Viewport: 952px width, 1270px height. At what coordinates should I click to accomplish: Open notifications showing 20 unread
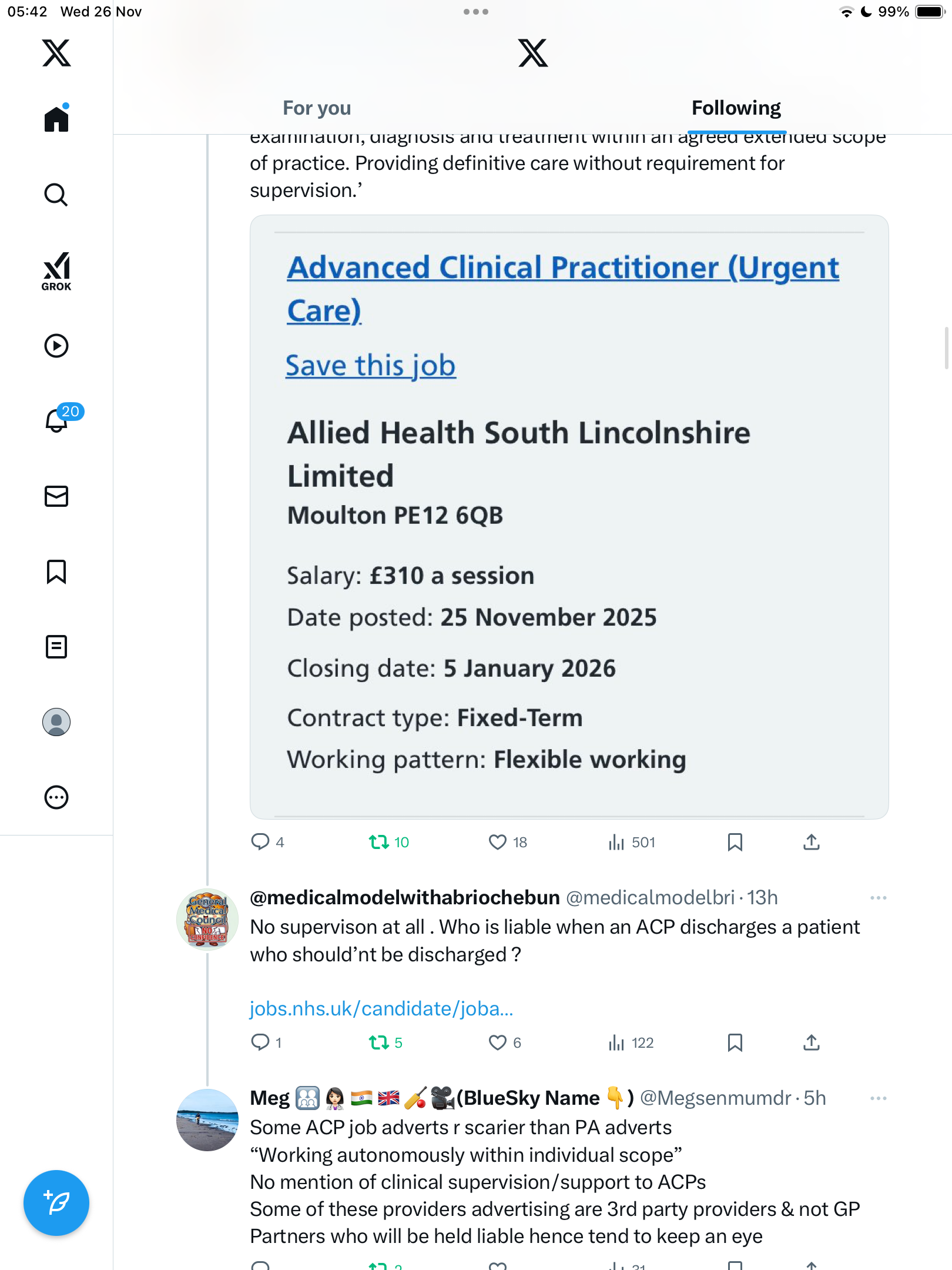pyautogui.click(x=58, y=420)
